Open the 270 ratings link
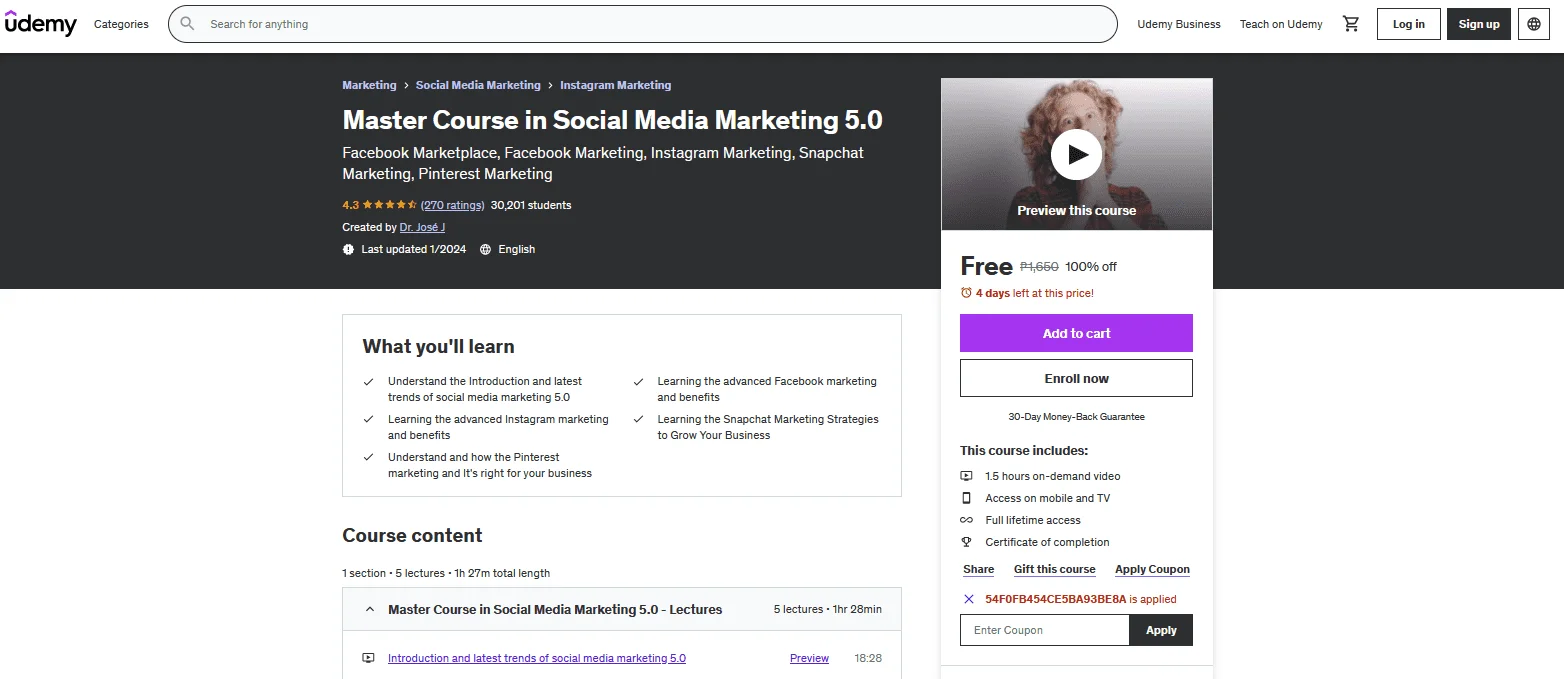The width and height of the screenshot is (1564, 679). [x=452, y=205]
